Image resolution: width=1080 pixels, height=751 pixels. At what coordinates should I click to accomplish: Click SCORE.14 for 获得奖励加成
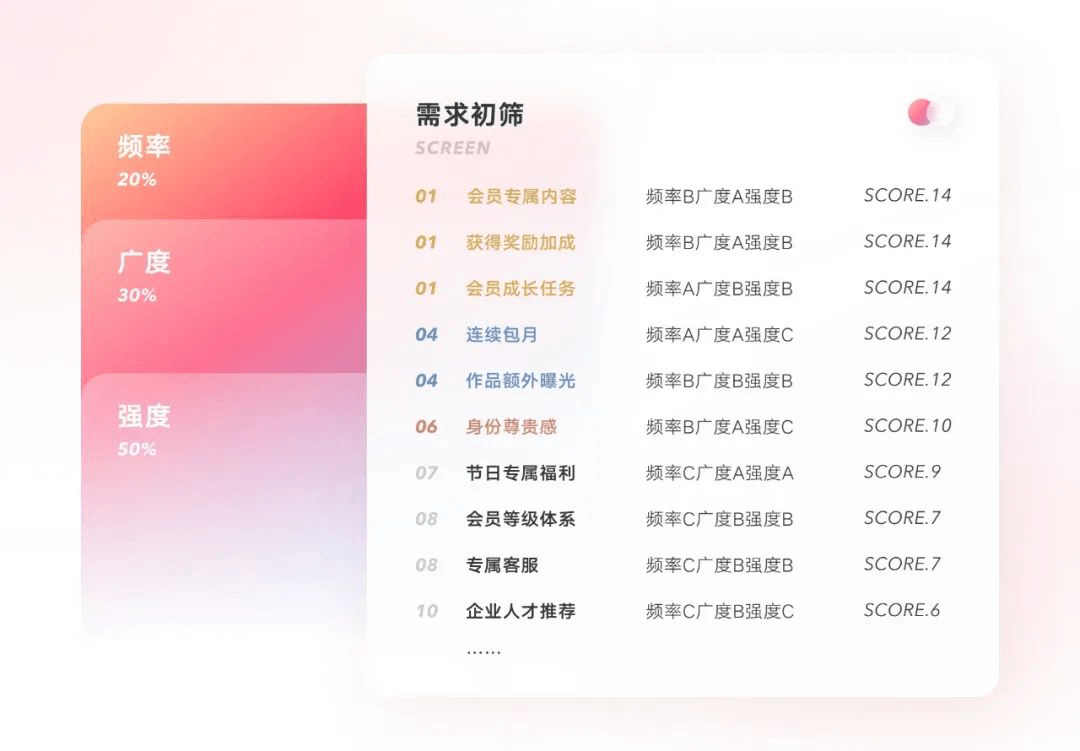tap(908, 242)
